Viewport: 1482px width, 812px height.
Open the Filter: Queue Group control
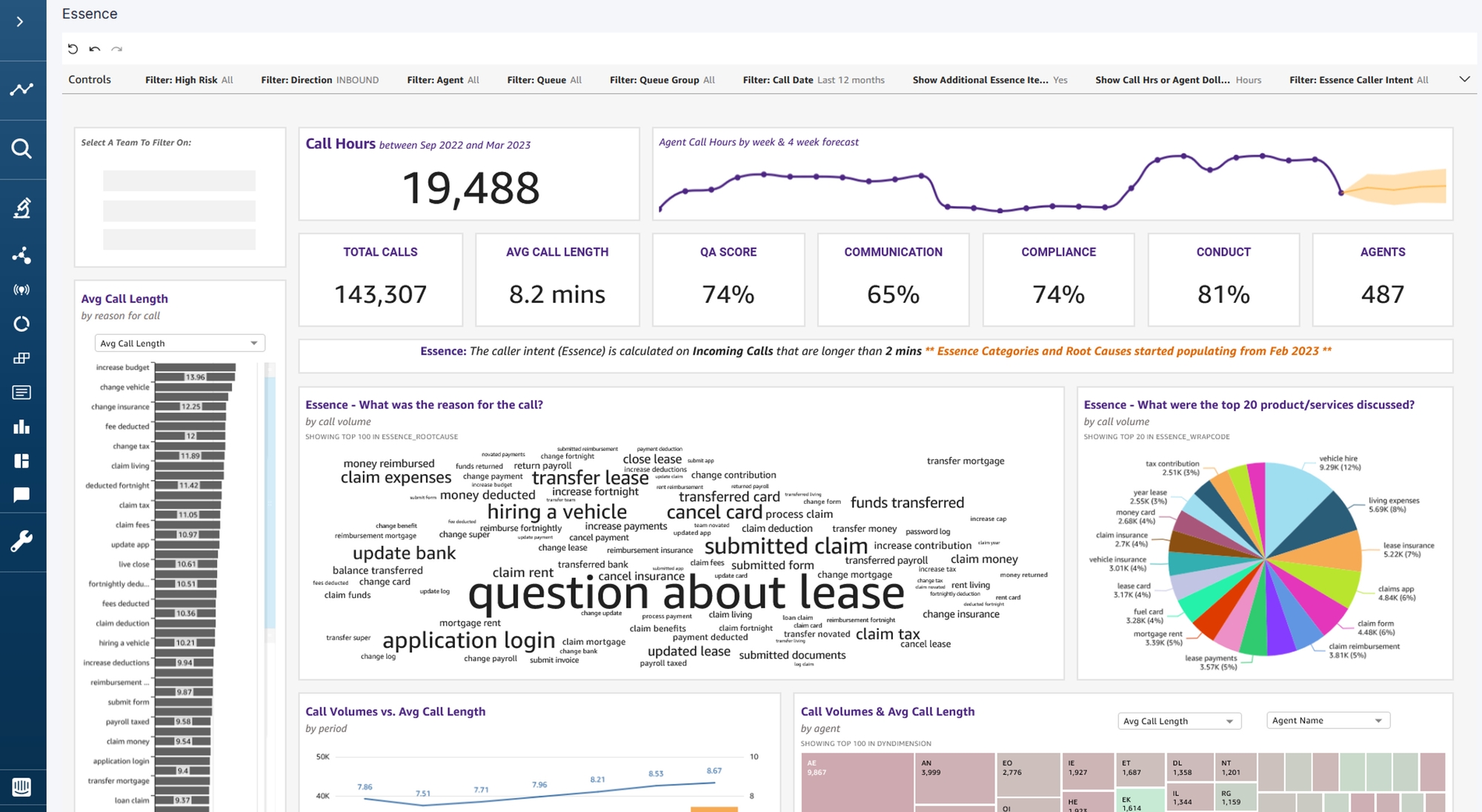click(662, 80)
